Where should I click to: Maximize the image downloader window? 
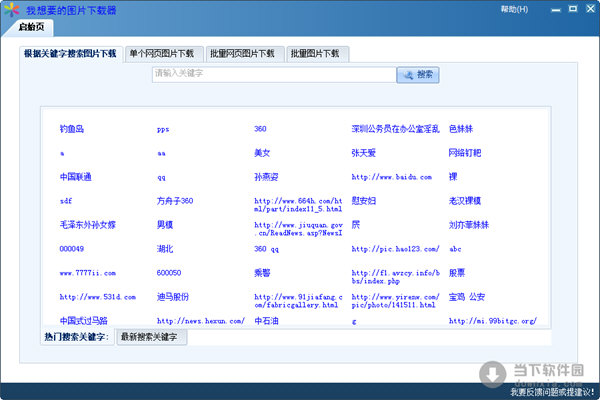pos(573,9)
